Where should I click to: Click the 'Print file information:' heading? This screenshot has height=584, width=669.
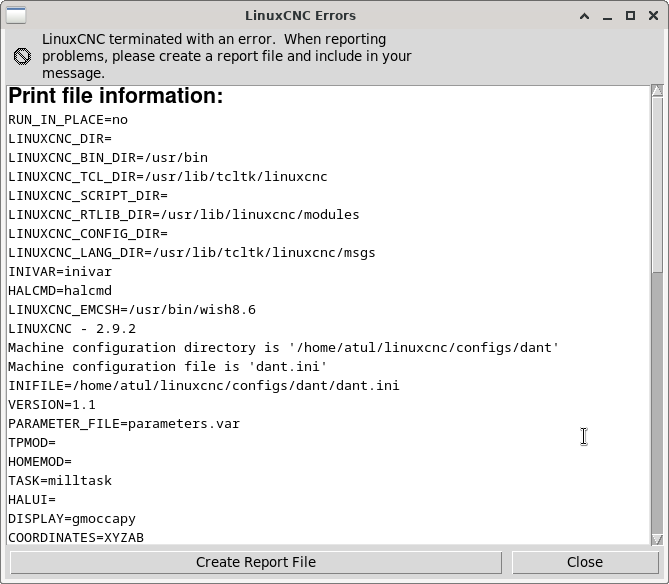tap(116, 96)
